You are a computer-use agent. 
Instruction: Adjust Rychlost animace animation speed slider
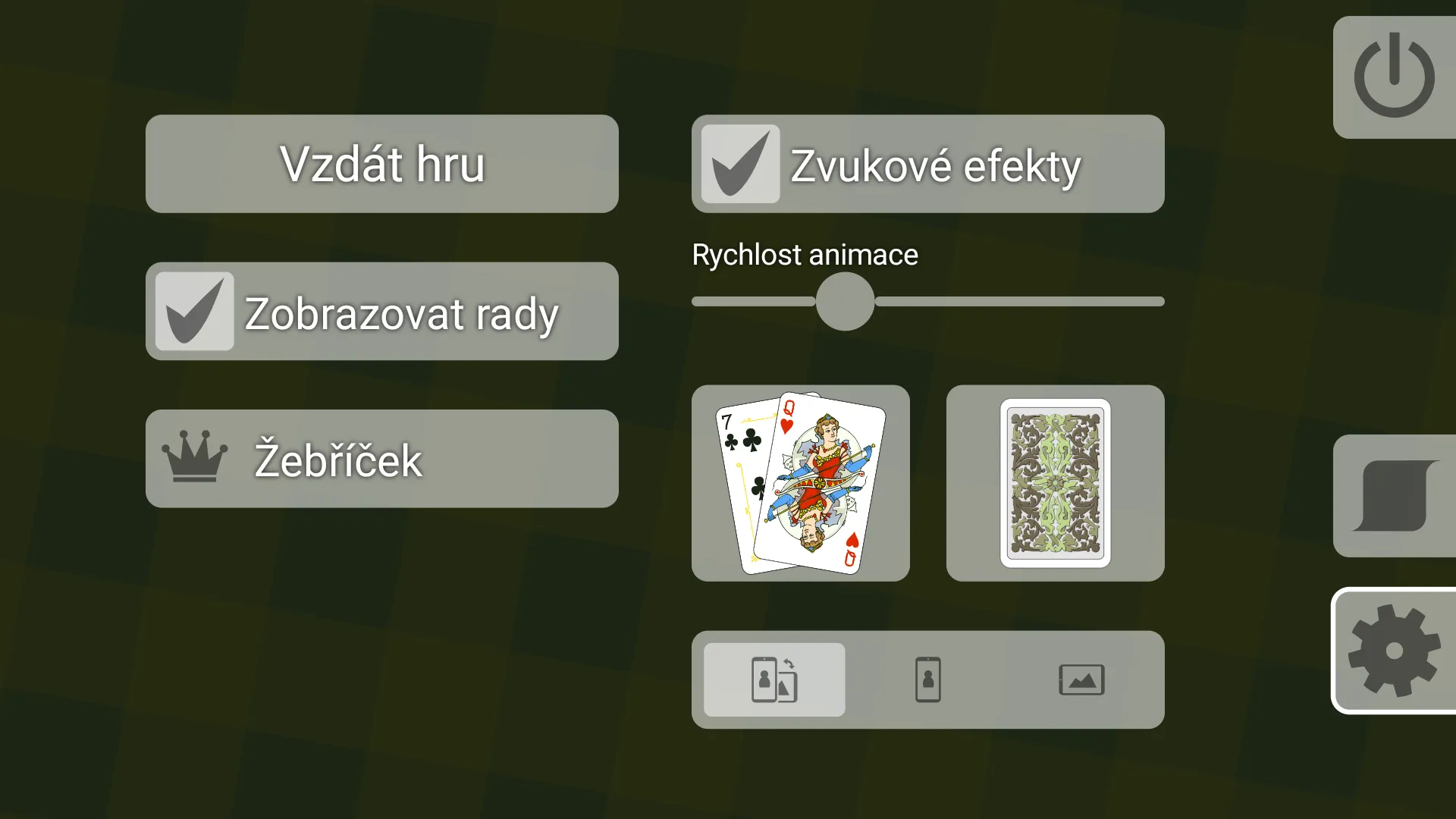point(845,302)
